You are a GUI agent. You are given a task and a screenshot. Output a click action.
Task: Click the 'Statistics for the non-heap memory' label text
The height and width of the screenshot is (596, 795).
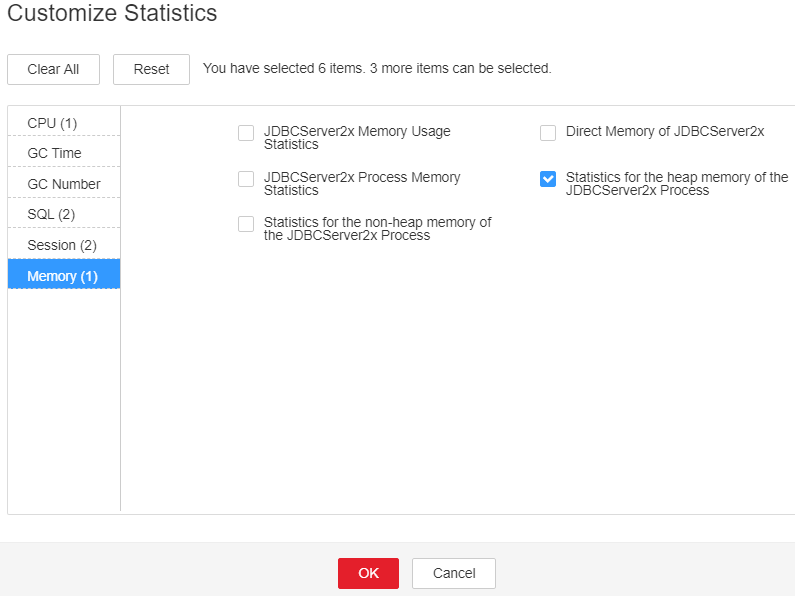377,229
